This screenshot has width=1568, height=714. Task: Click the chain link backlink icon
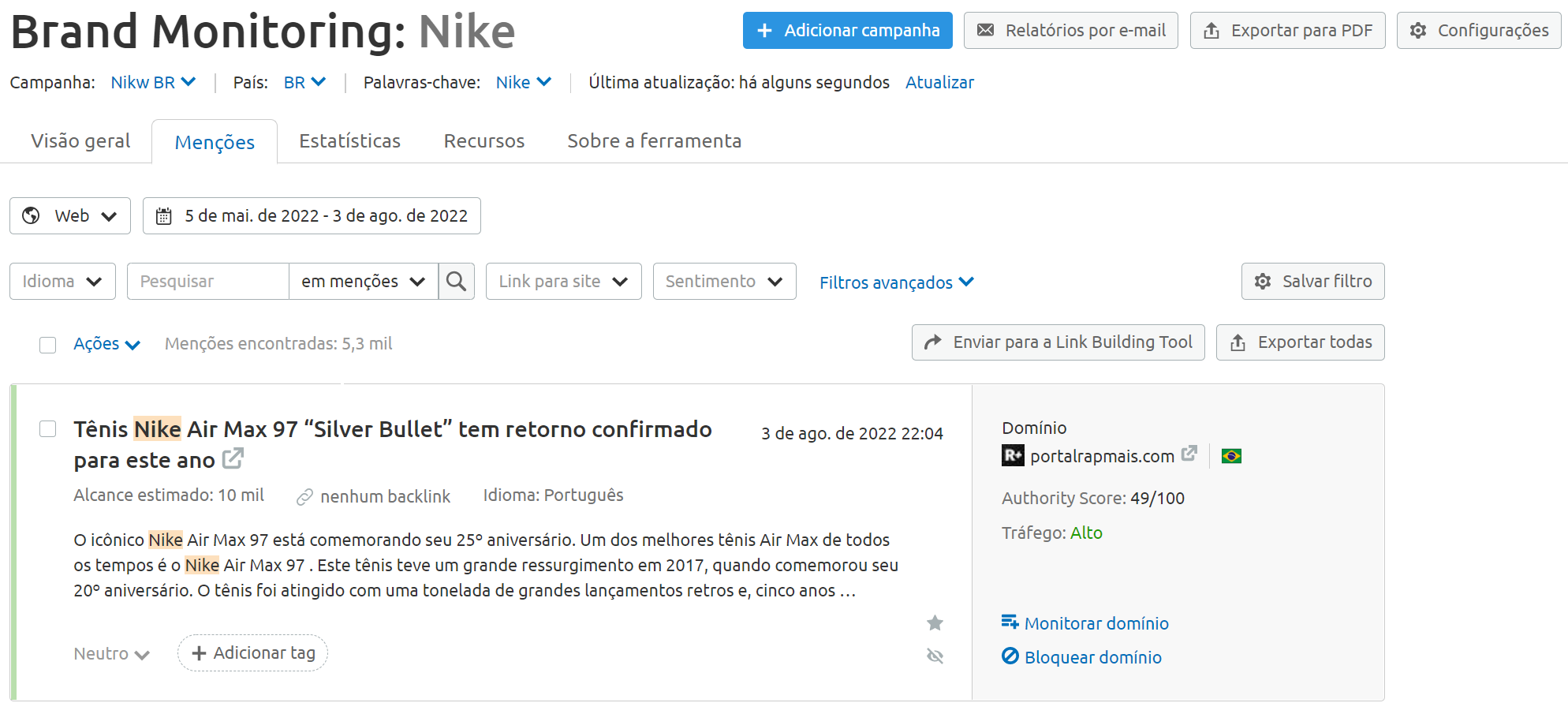click(304, 497)
